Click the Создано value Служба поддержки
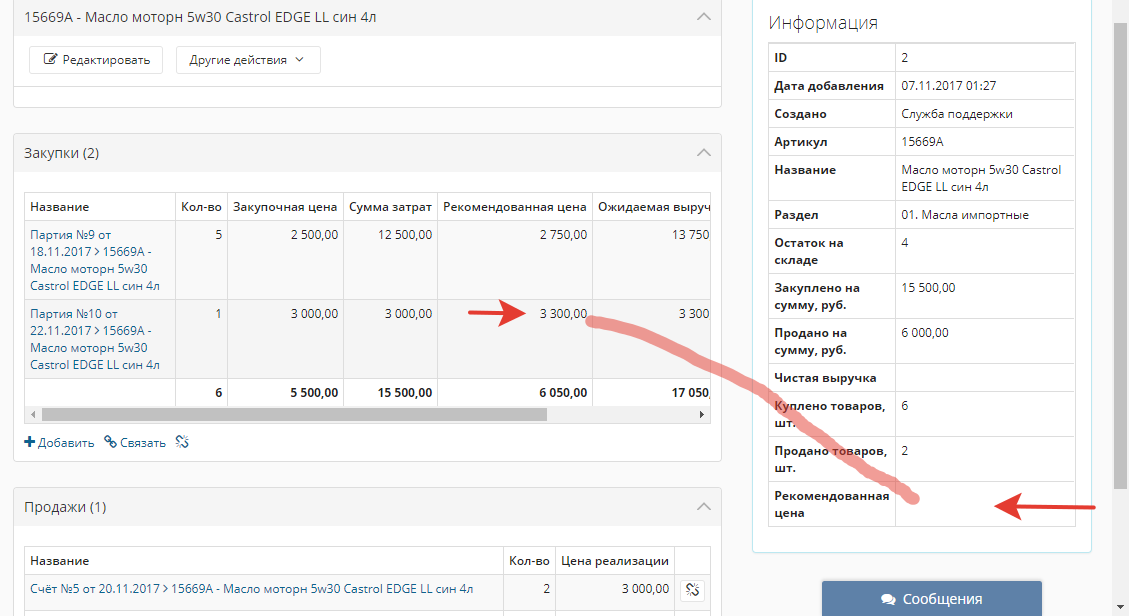 (x=957, y=114)
